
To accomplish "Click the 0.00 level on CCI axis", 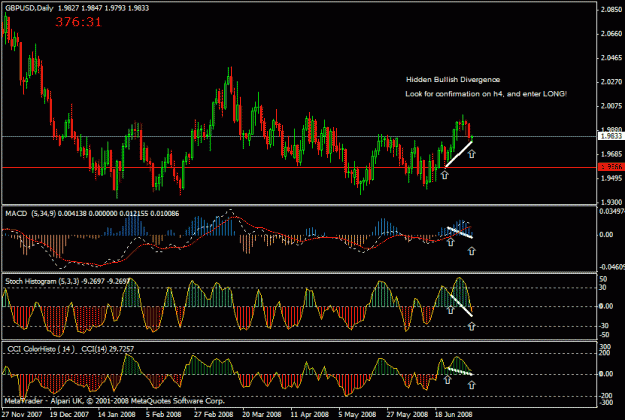I will [606, 374].
